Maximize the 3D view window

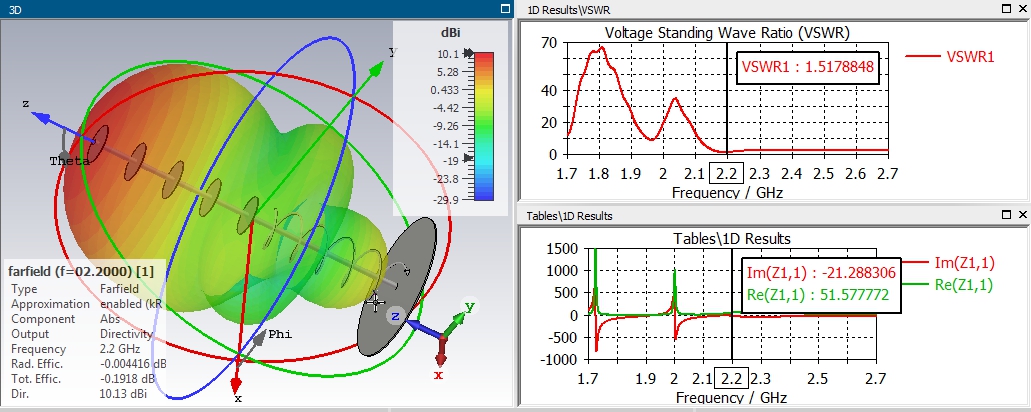point(506,9)
